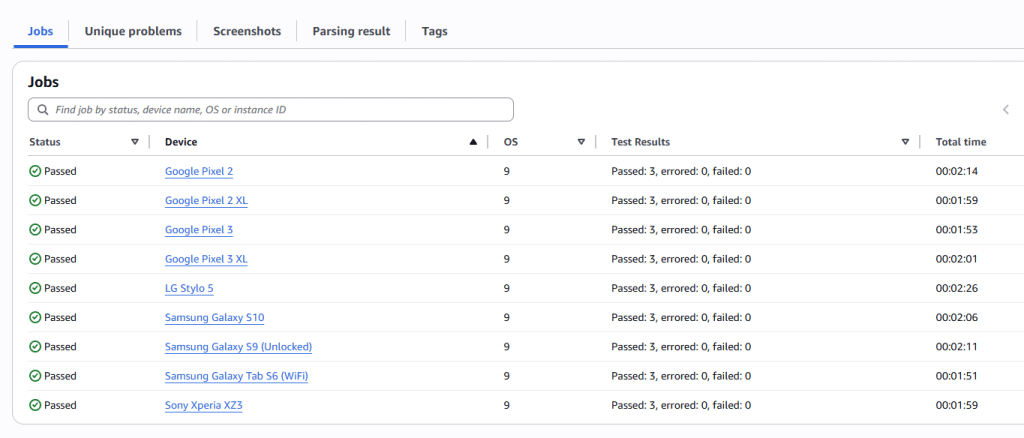The width and height of the screenshot is (1024, 438).
Task: Click the passed status icon for Samsung Galaxy S10
Action: [x=35, y=318]
